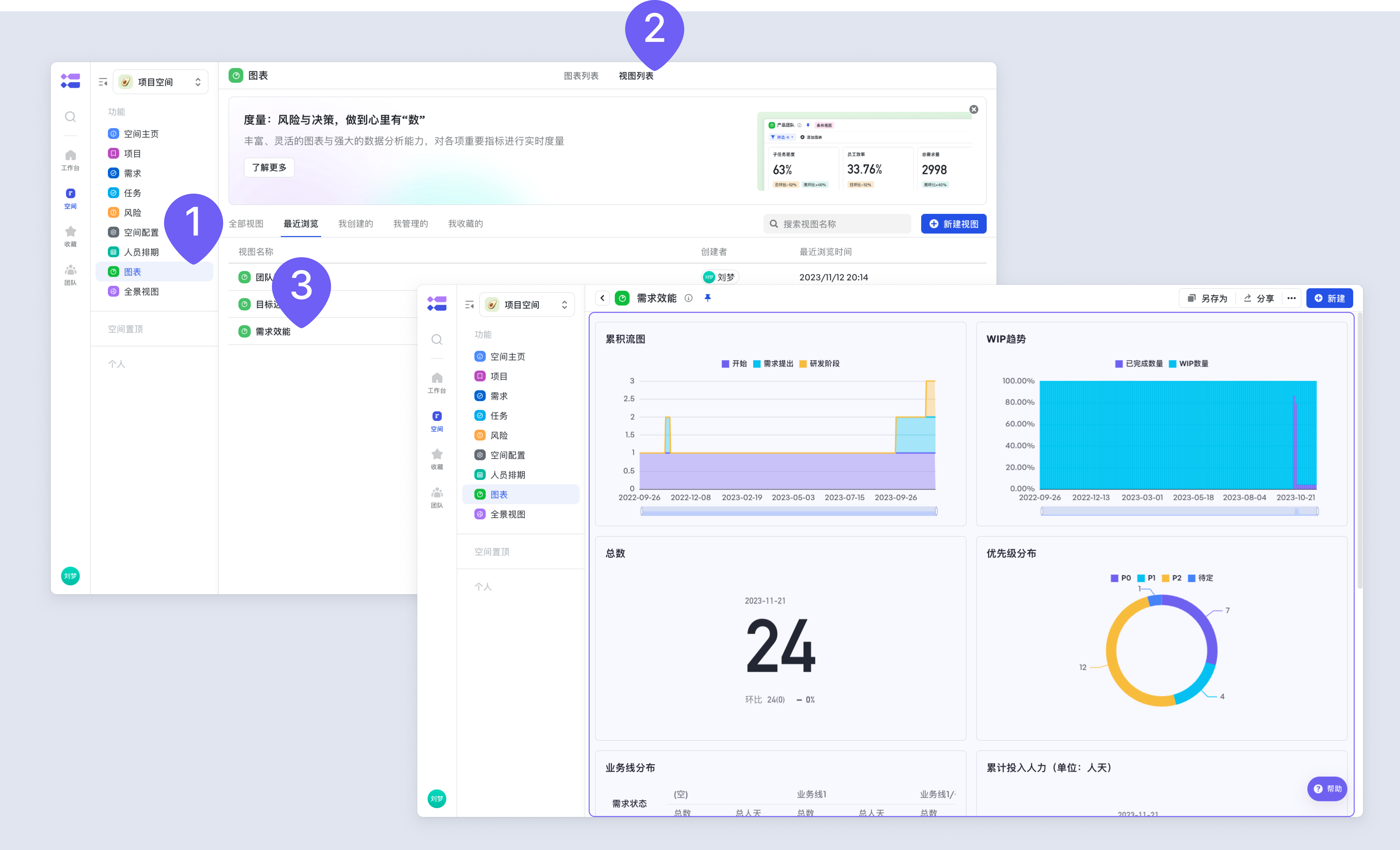
Task: Go to 工作台 in the front window rail
Action: [x=437, y=383]
